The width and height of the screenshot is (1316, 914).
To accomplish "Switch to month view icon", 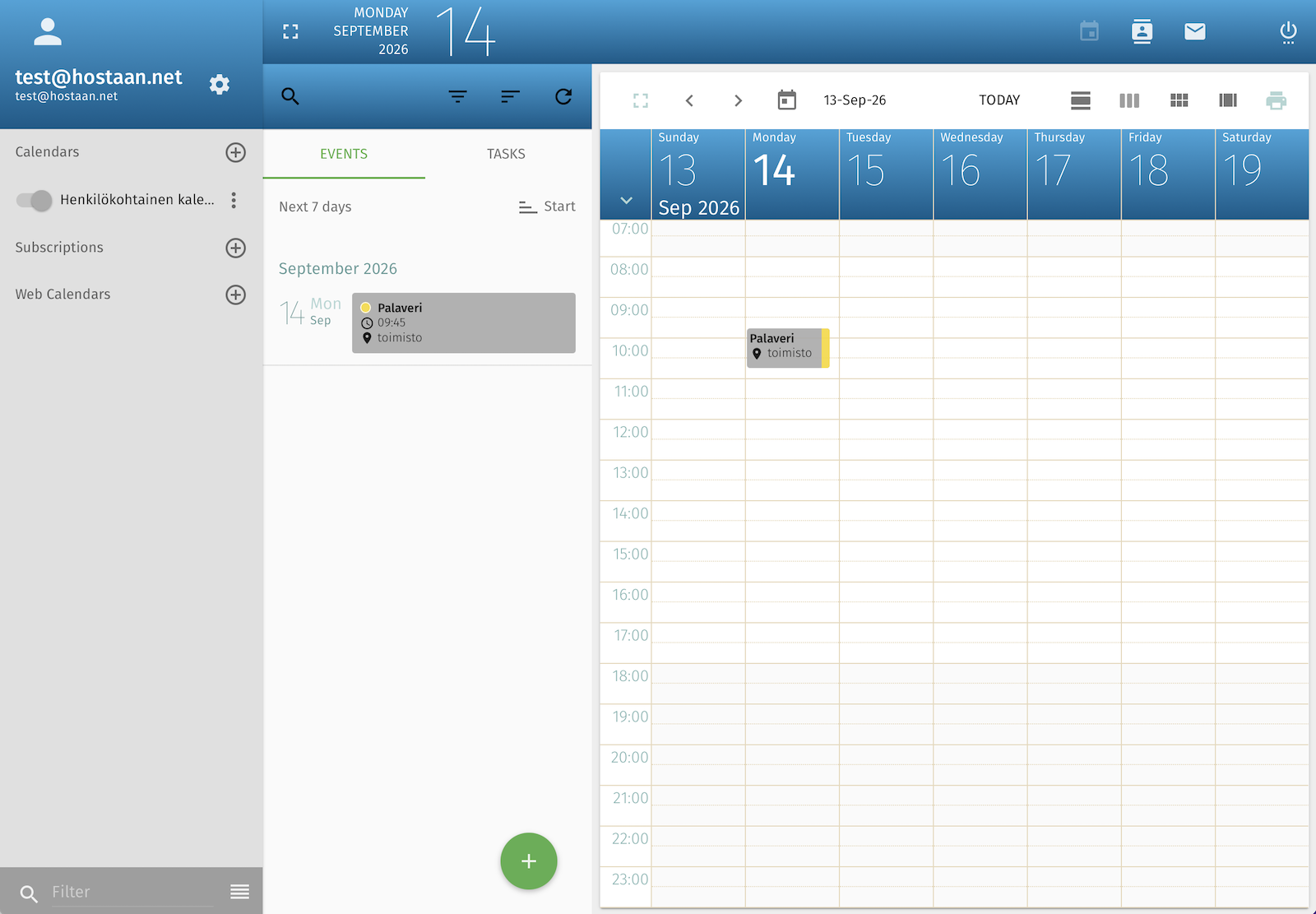I will (1179, 100).
